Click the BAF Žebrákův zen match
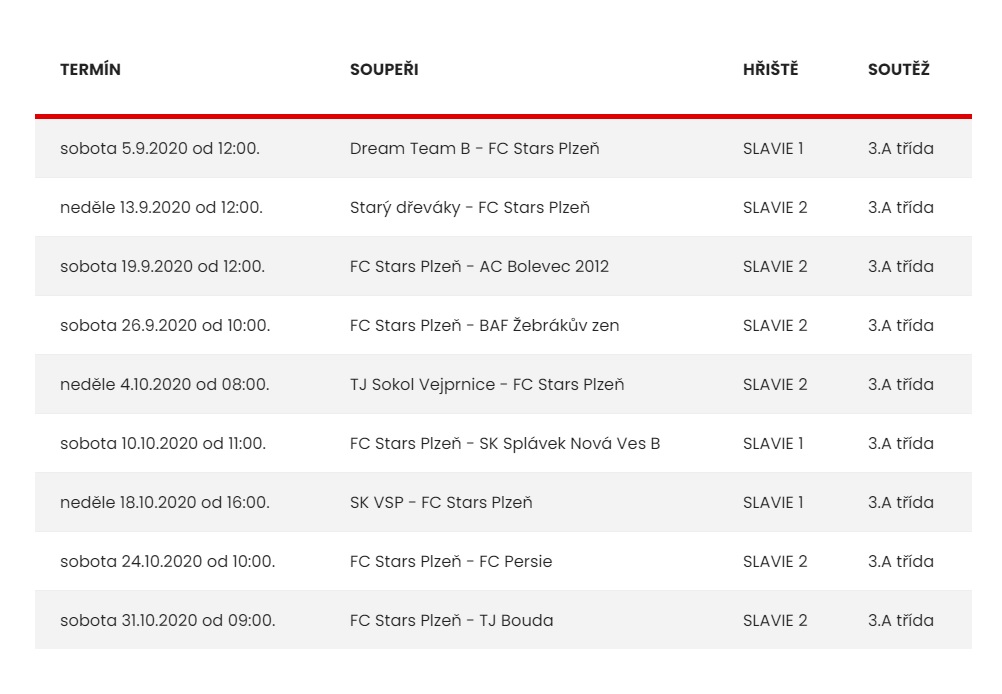Viewport: 1002px width, 694px height. tap(484, 326)
